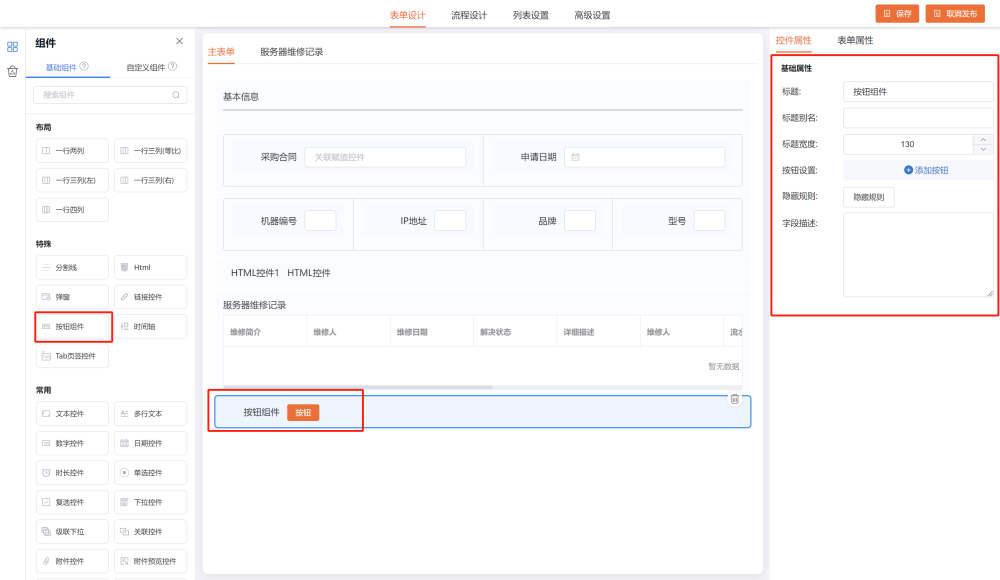Click the 搜索组件 search field
The image size is (1000, 580).
(x=104, y=95)
